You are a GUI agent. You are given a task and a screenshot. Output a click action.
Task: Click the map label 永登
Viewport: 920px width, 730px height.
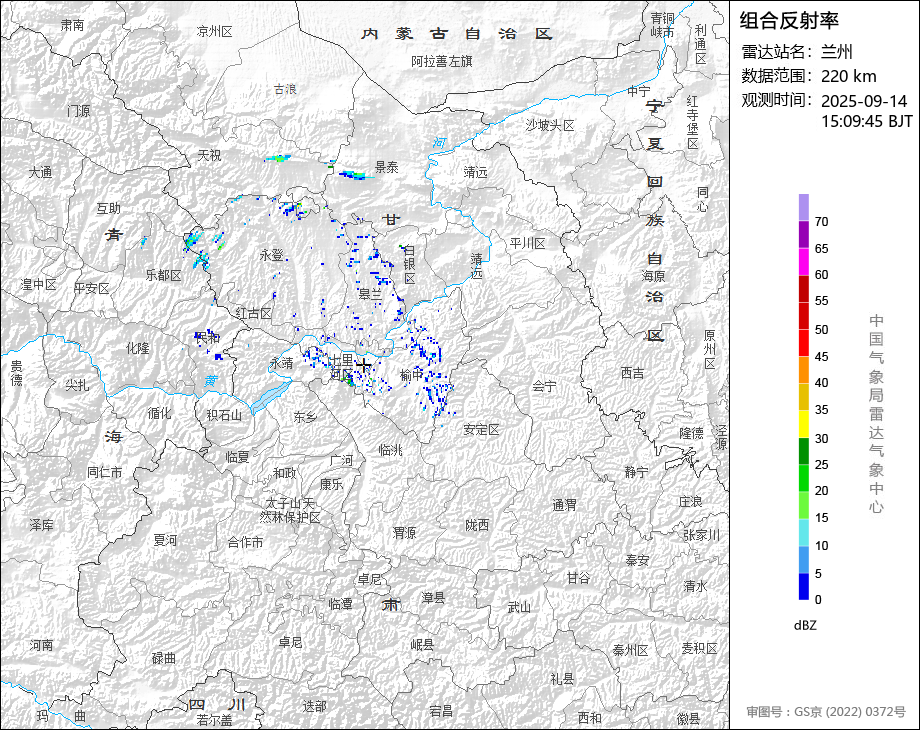(272, 255)
